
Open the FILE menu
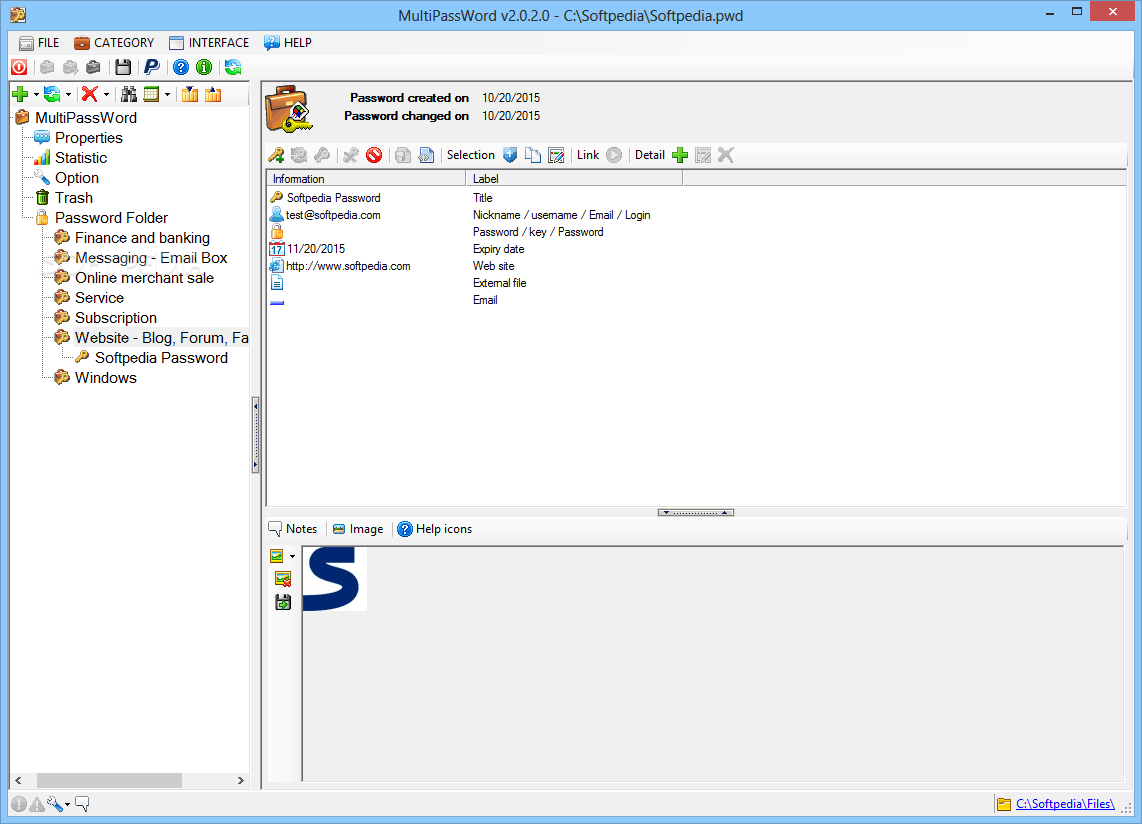(x=39, y=43)
